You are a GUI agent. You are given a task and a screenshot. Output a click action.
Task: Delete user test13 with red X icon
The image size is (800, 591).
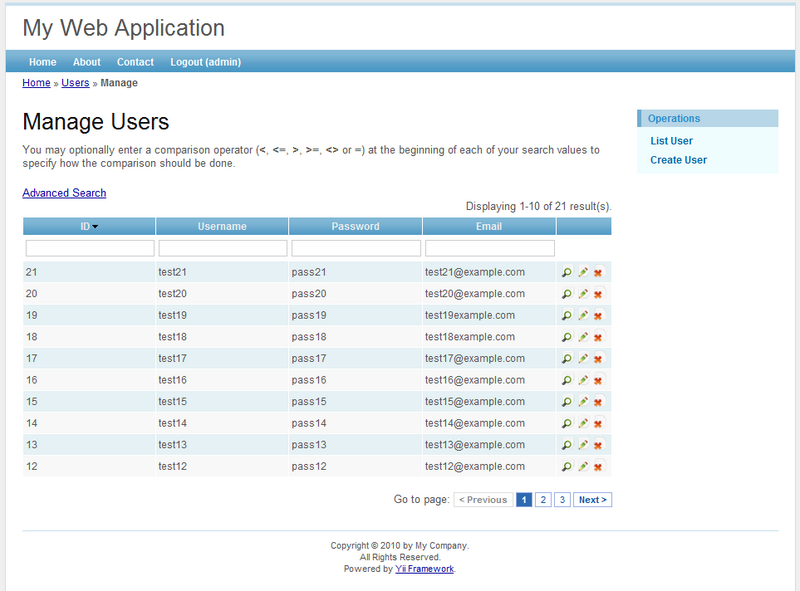[598, 445]
